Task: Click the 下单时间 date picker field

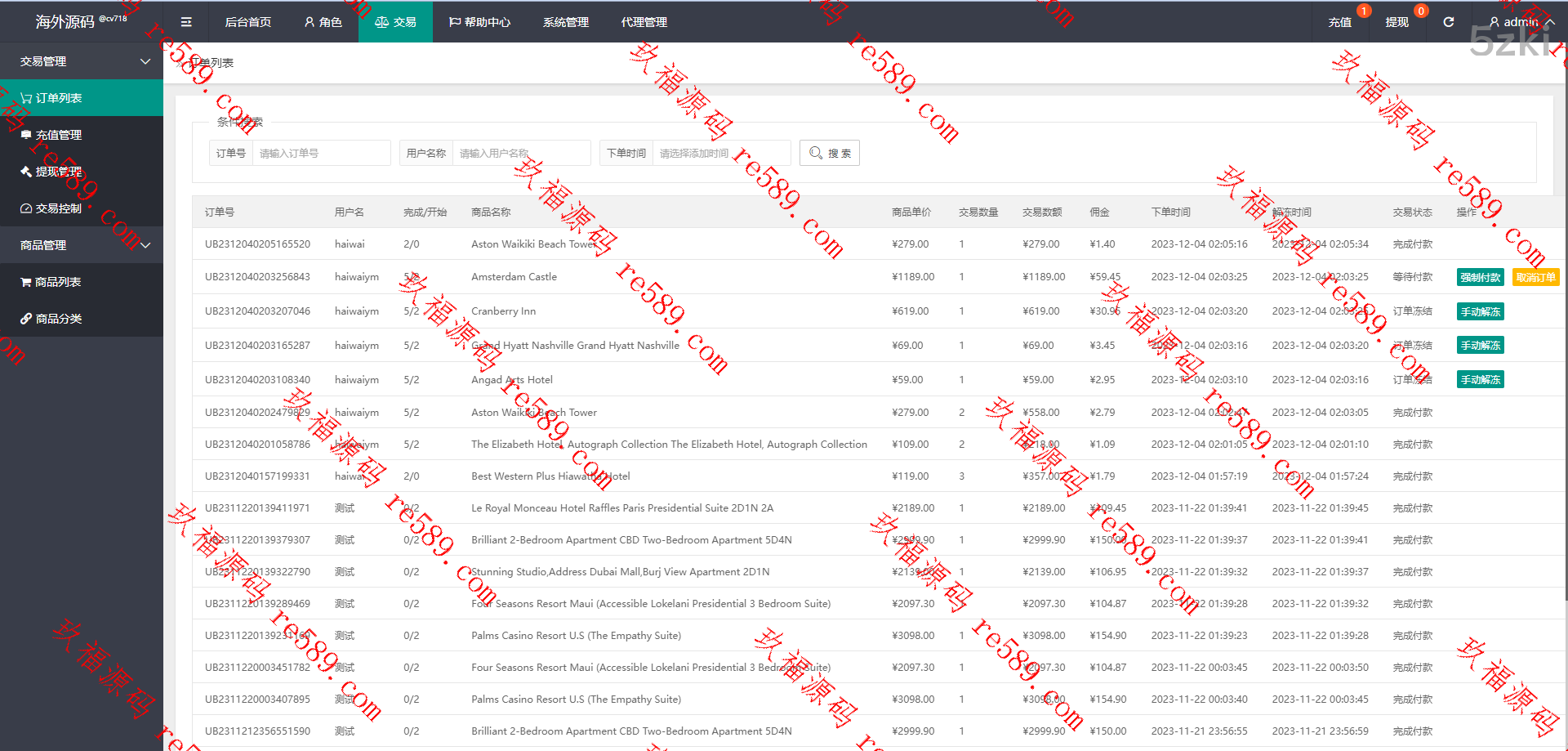Action: (720, 153)
